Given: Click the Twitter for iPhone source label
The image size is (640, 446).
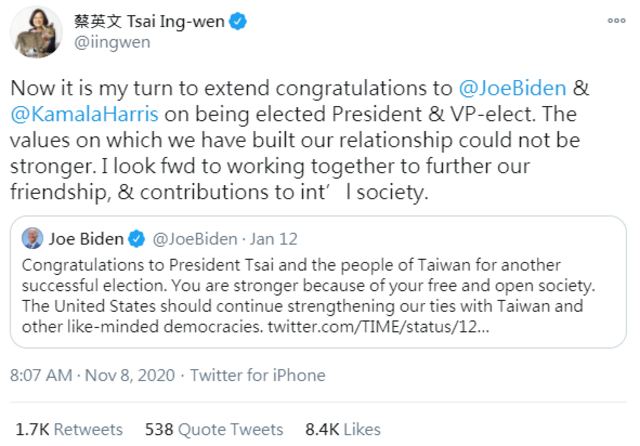Looking at the screenshot, I should [259, 375].
